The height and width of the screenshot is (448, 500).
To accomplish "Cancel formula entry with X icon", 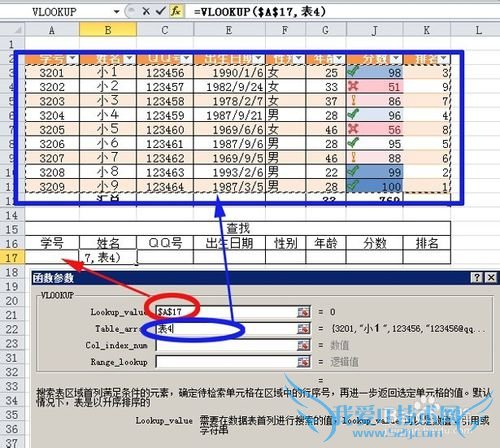I will tap(146, 11).
